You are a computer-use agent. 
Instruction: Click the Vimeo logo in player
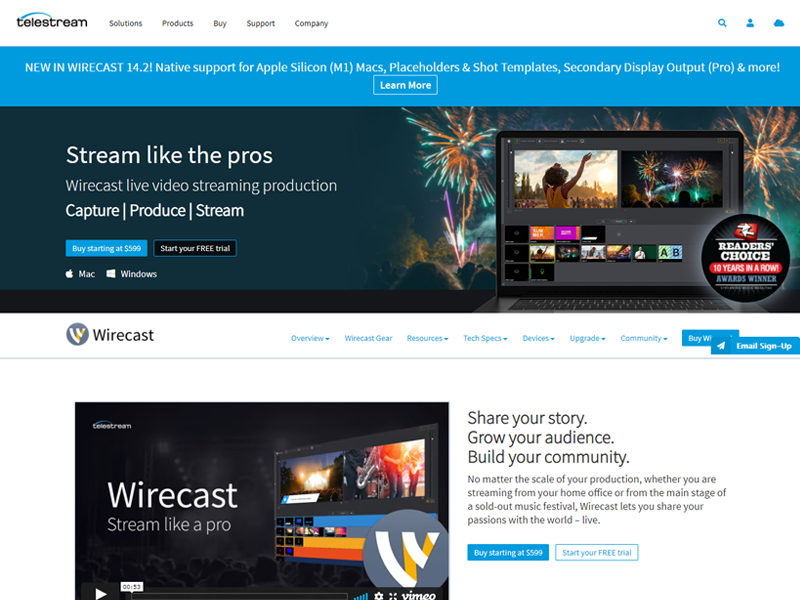(x=419, y=595)
